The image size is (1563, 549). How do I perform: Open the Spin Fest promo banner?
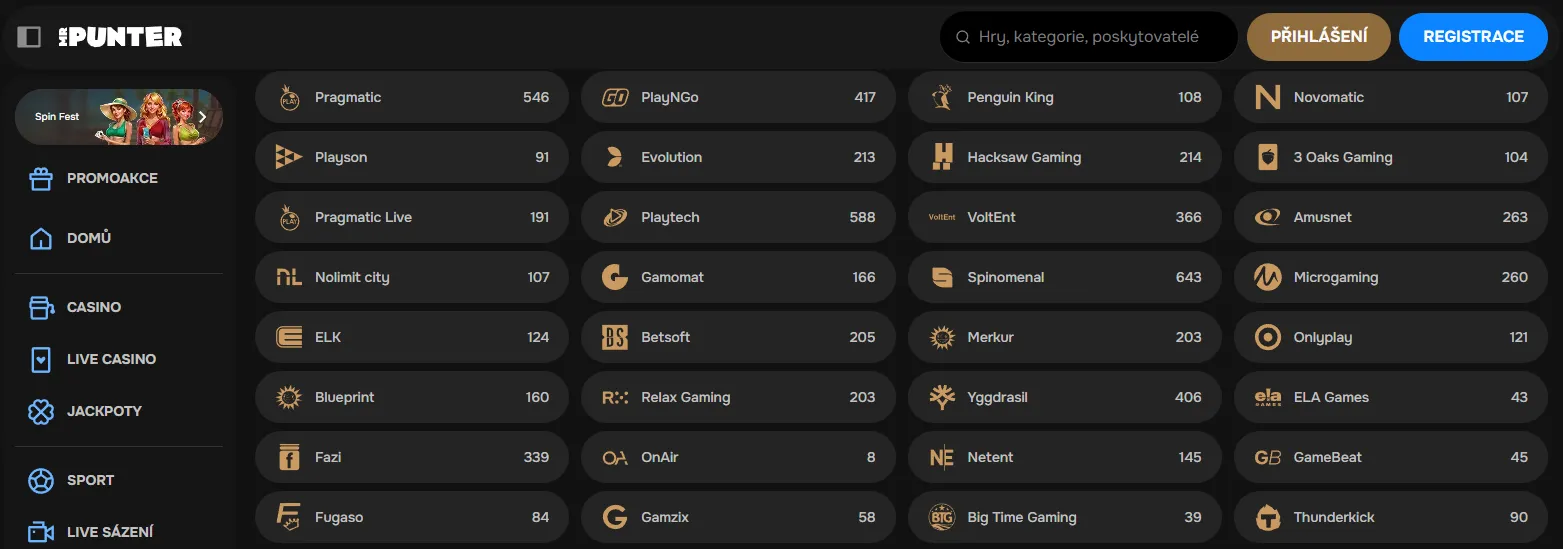(x=110, y=117)
